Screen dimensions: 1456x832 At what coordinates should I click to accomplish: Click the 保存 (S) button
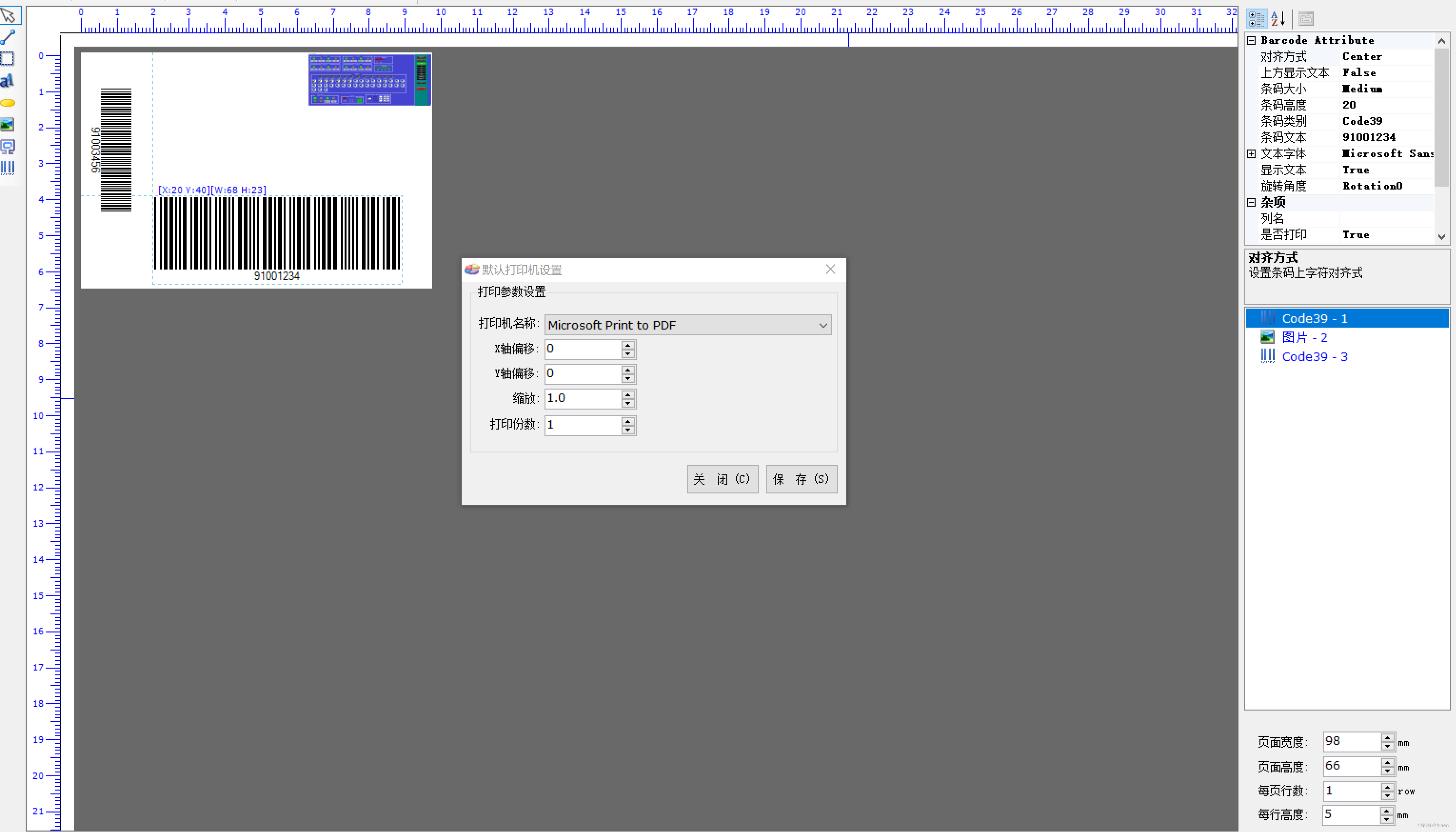[x=802, y=479]
